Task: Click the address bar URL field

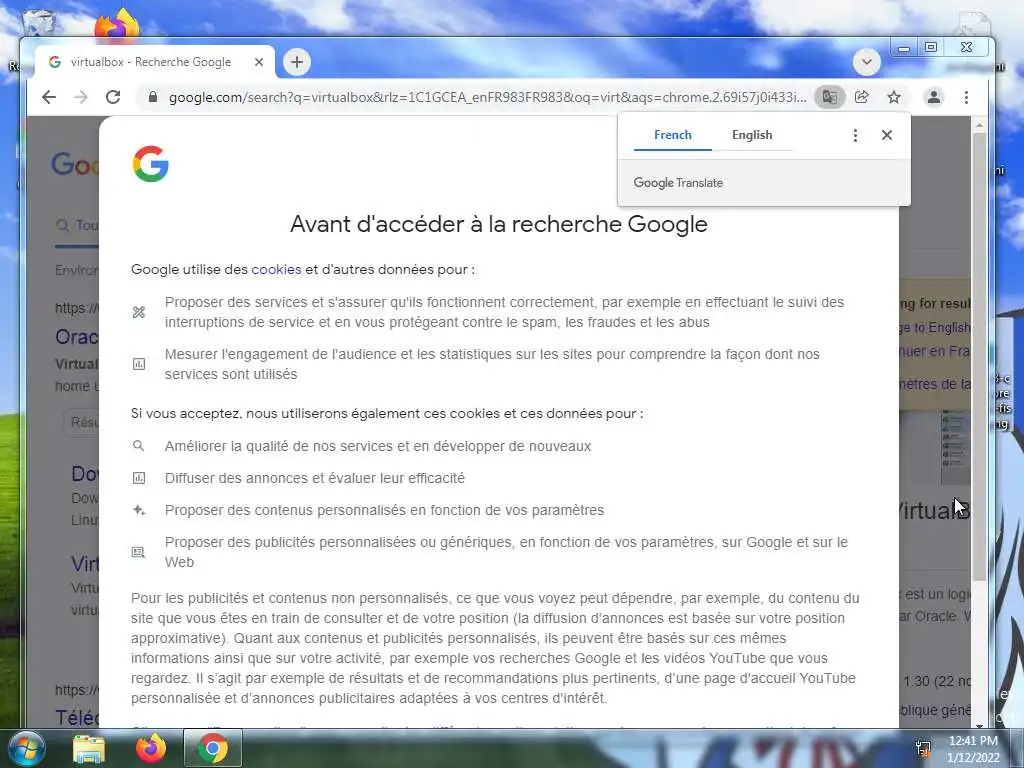Action: 487,97
